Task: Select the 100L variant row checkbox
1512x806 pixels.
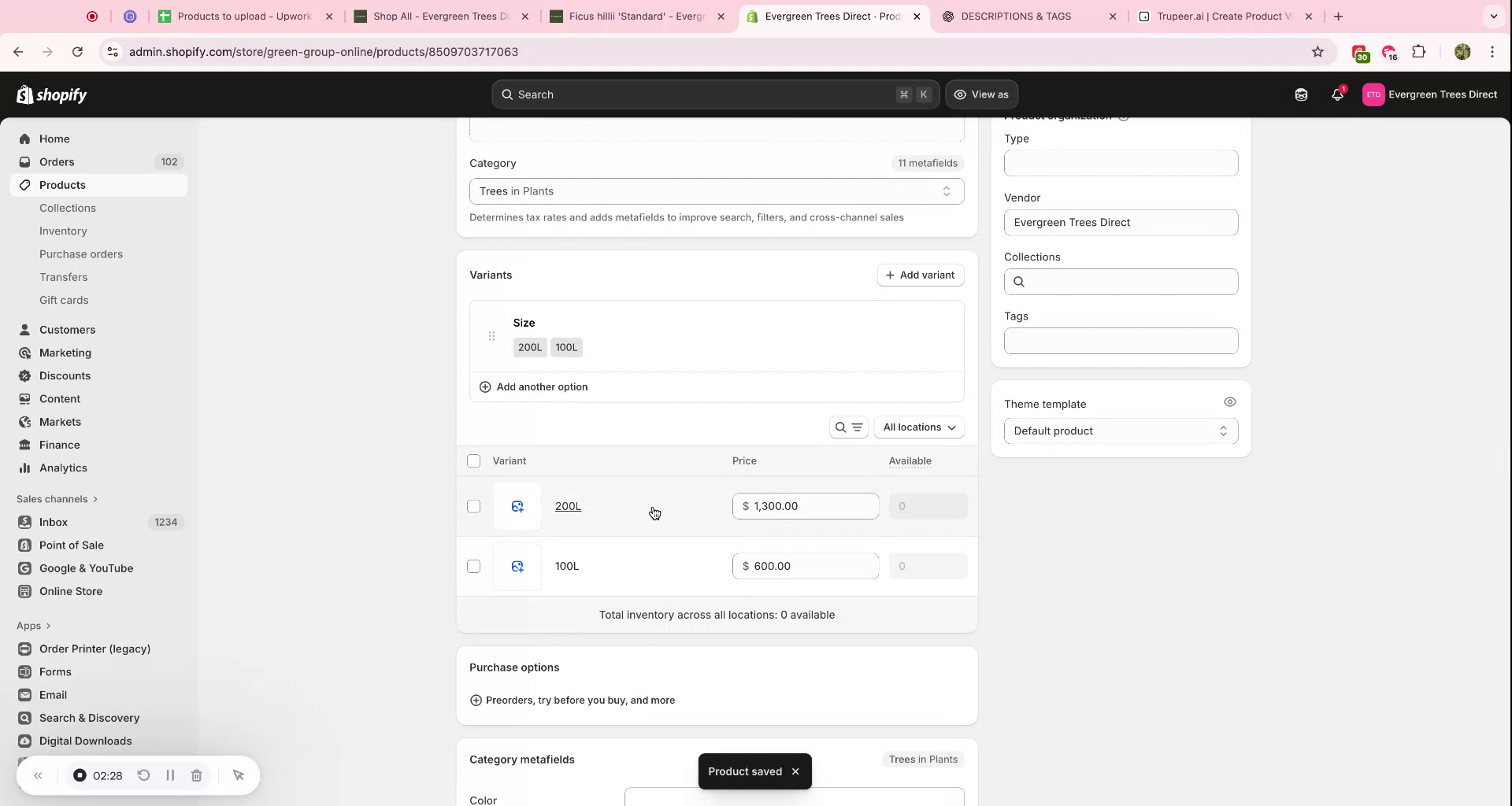Action: (473, 566)
